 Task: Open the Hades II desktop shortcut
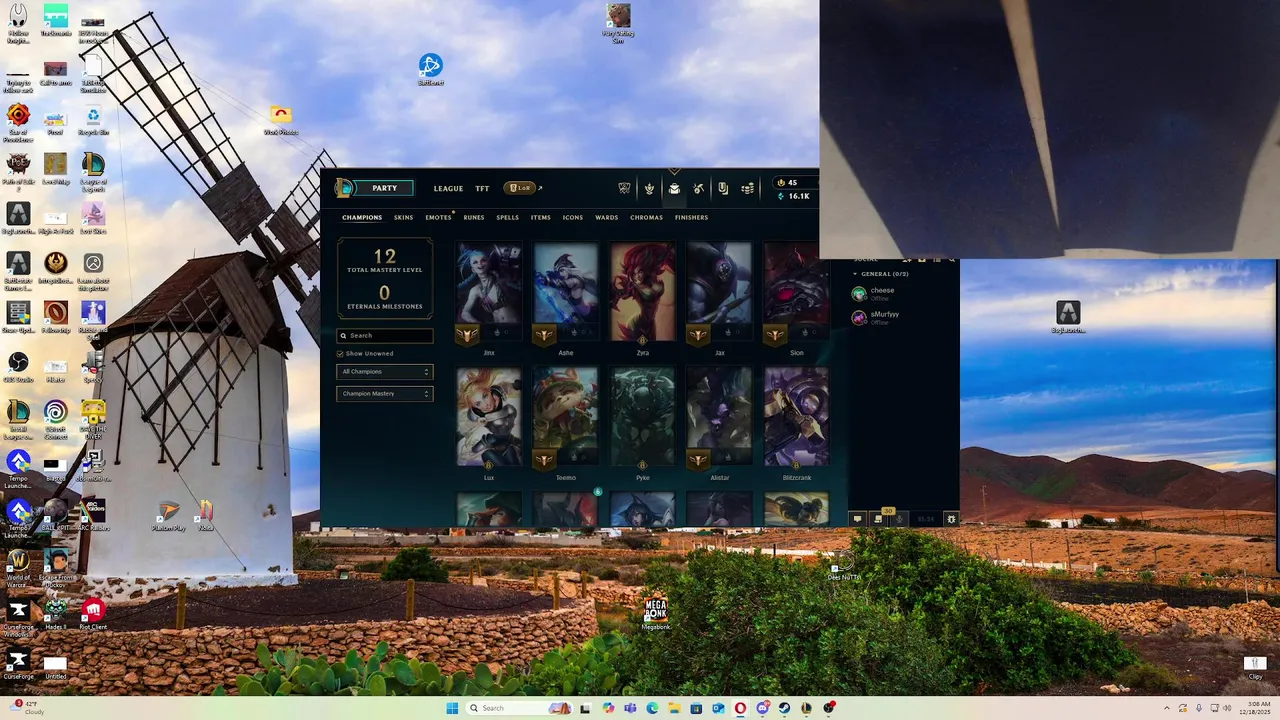[55, 614]
